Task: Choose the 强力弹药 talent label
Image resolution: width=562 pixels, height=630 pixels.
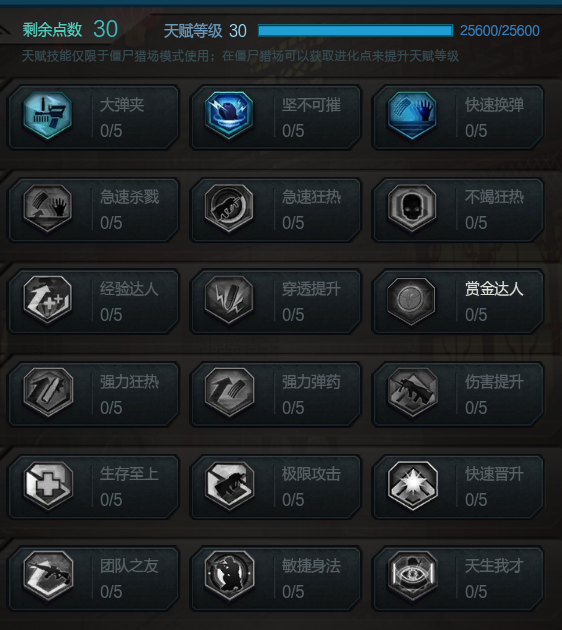Action: pos(311,382)
